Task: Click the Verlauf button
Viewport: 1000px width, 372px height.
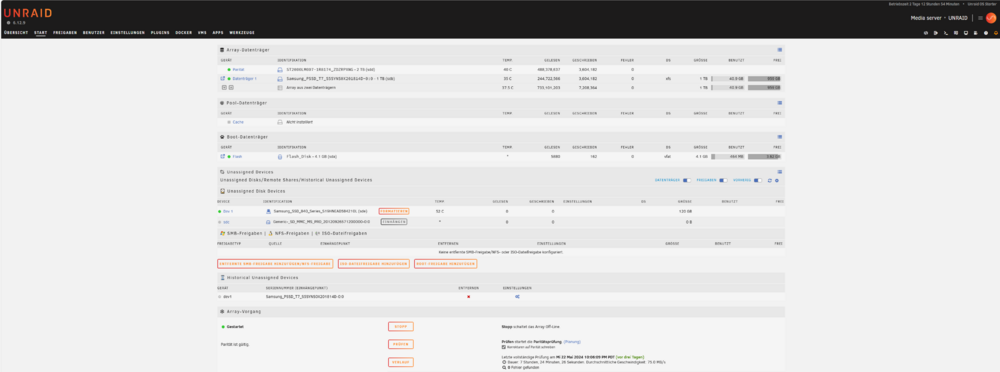Action: [x=401, y=362]
